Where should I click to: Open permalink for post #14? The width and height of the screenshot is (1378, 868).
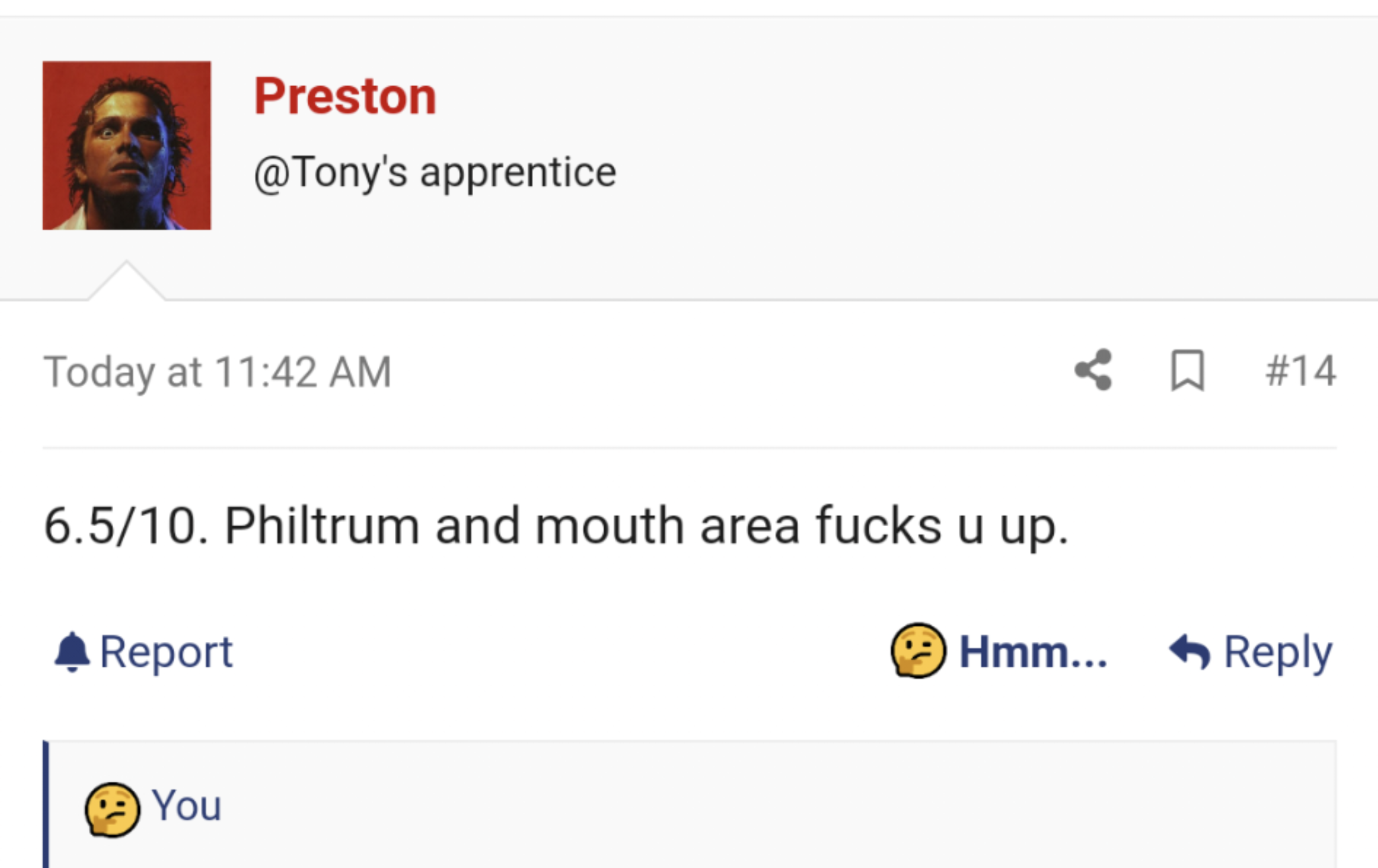(1300, 371)
